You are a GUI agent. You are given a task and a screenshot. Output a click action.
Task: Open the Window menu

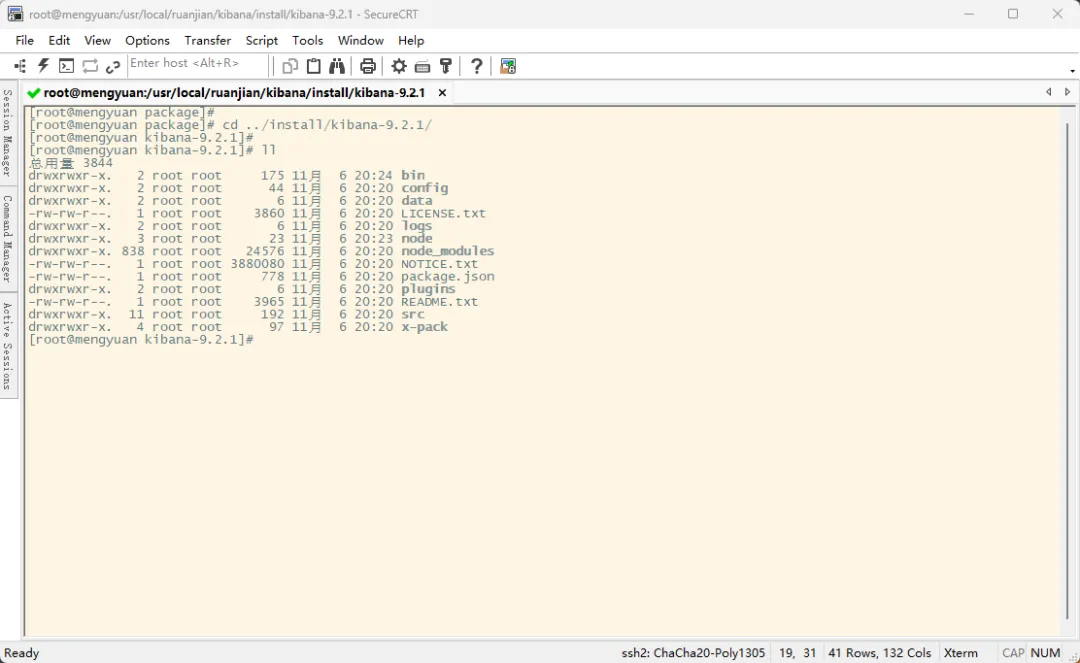tap(360, 41)
